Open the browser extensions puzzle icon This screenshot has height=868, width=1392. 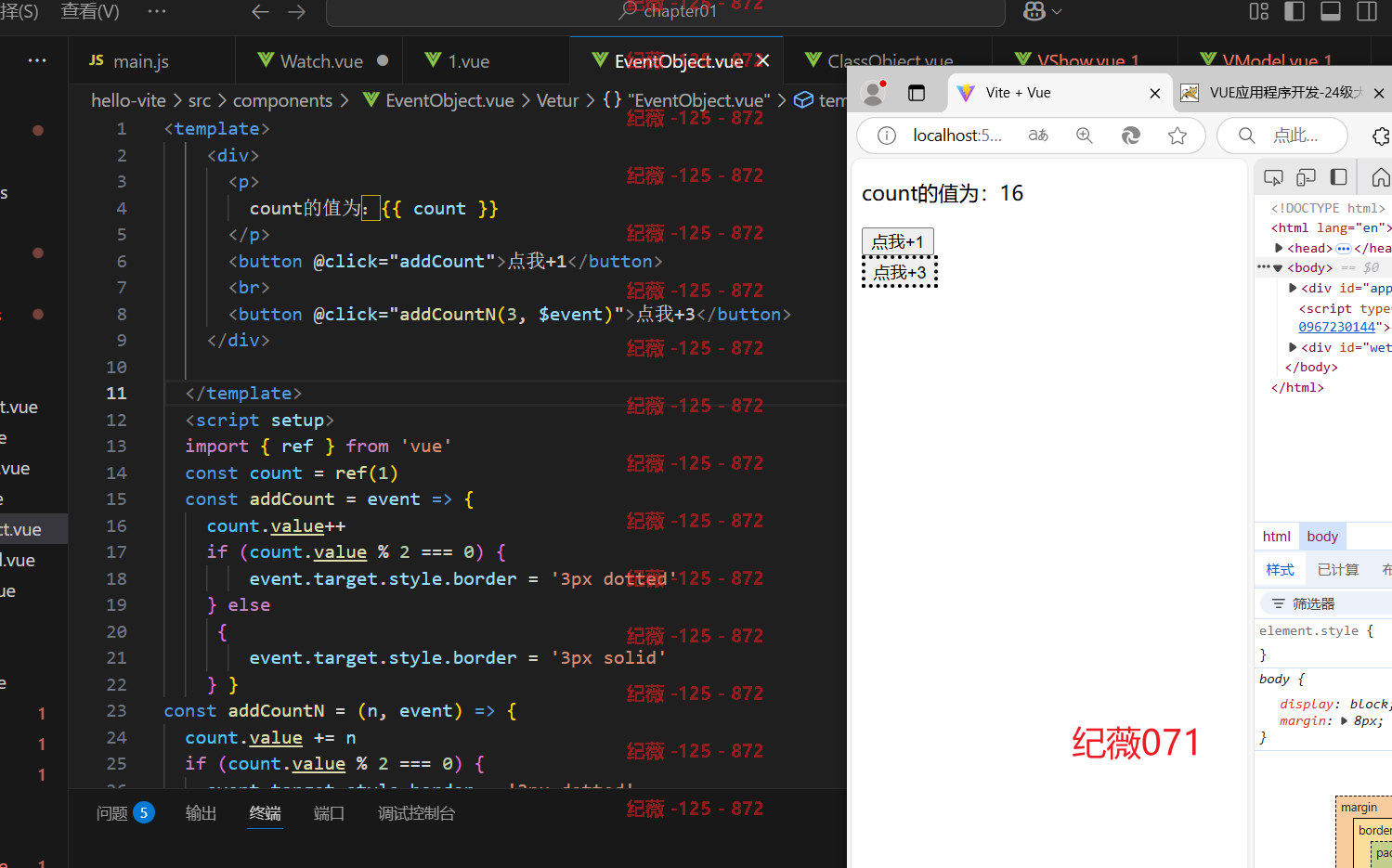[1381, 136]
